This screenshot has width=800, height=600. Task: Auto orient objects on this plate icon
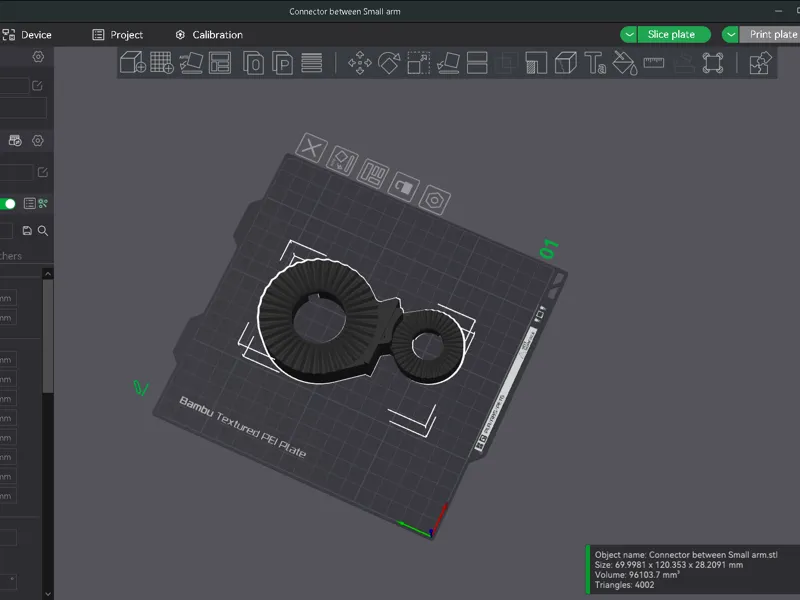pos(342,161)
